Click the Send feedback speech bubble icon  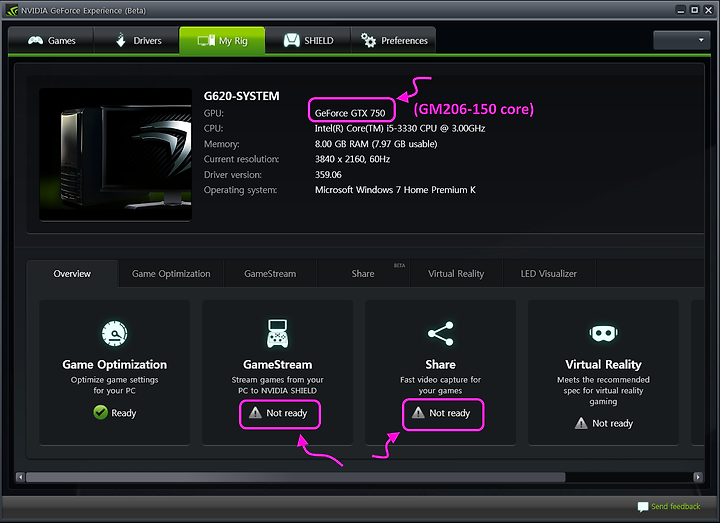click(642, 507)
